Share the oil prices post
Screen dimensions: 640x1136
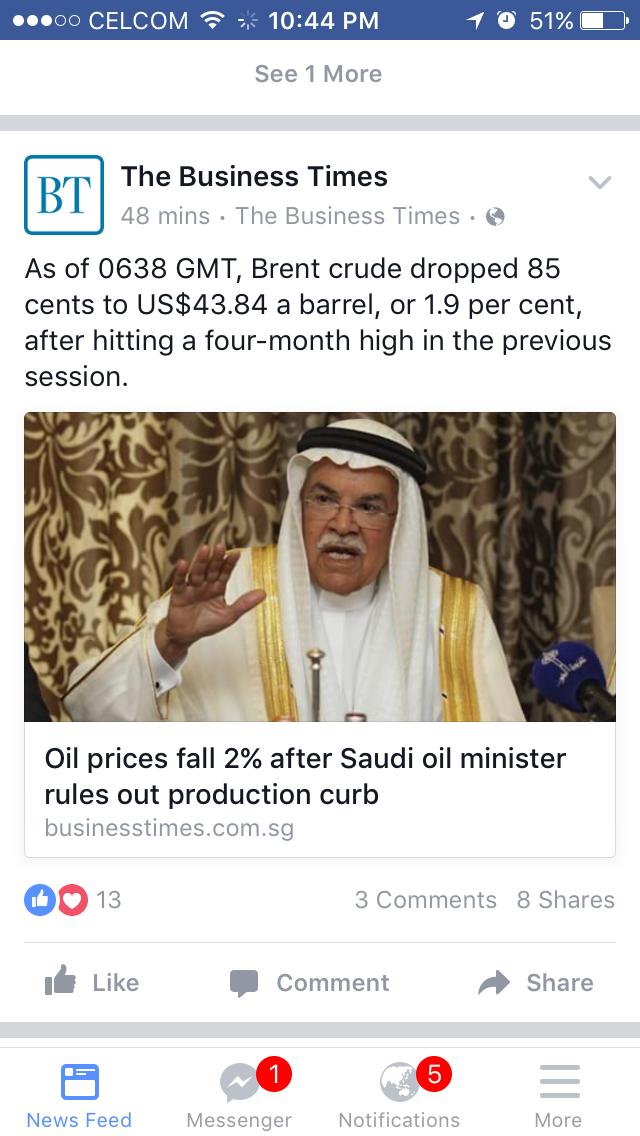[536, 983]
